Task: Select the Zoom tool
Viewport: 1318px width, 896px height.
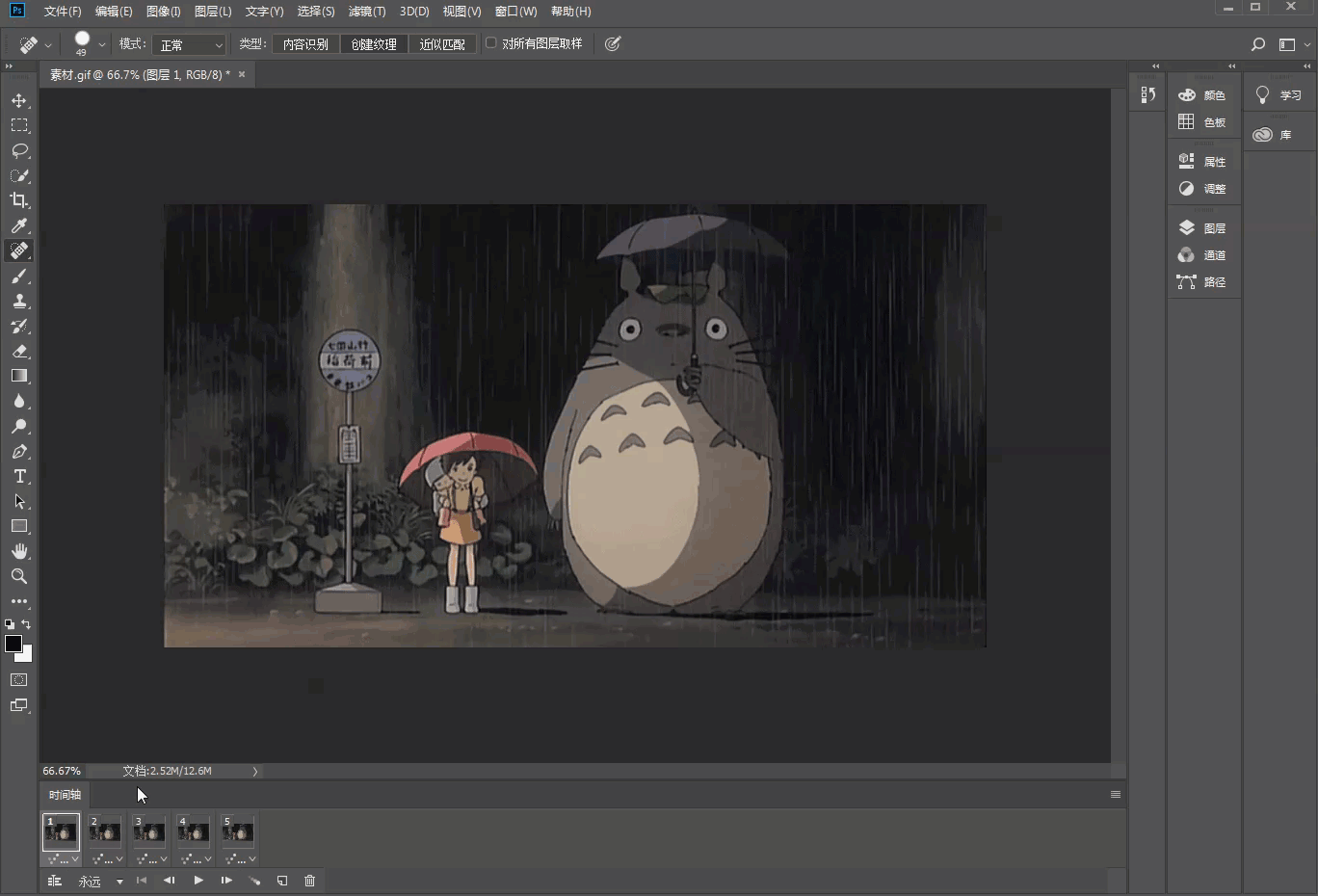Action: coord(19,576)
